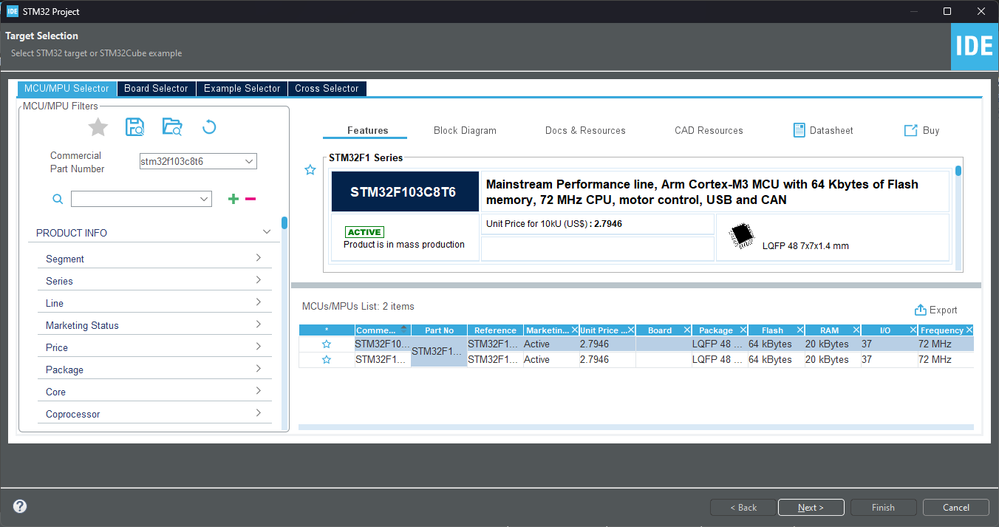Expand the Series filter
The width and height of the screenshot is (999, 527).
pos(258,280)
